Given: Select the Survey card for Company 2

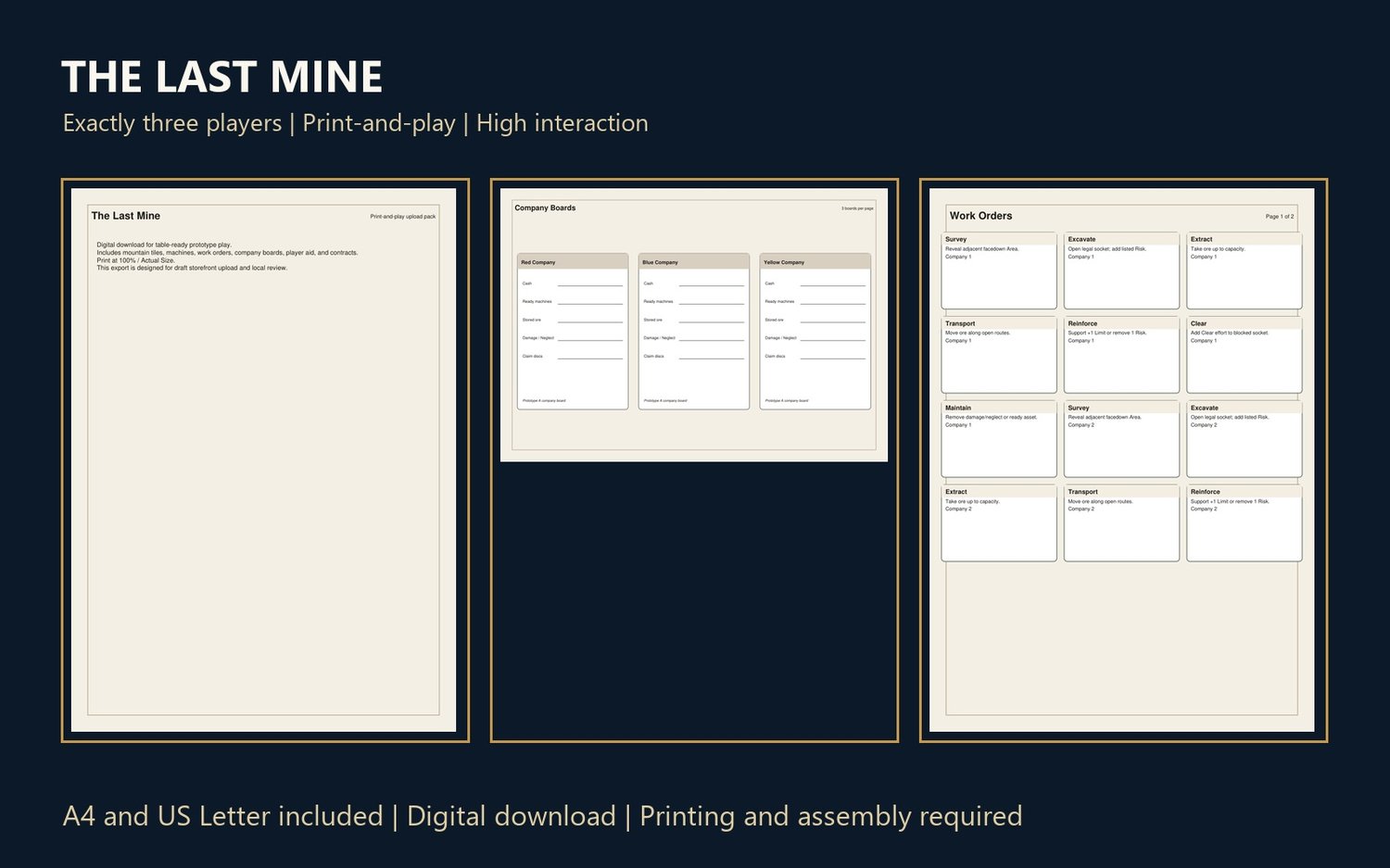Looking at the screenshot, I should coord(1121,439).
